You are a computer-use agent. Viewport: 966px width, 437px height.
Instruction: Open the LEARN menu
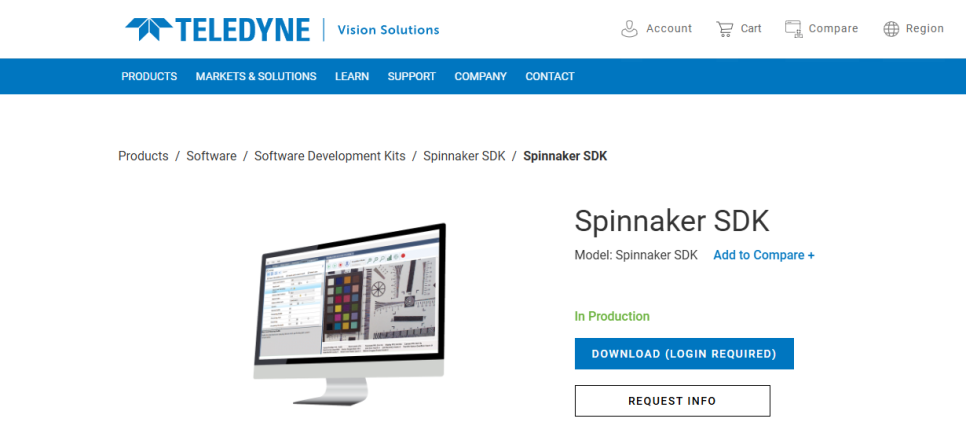coord(352,76)
